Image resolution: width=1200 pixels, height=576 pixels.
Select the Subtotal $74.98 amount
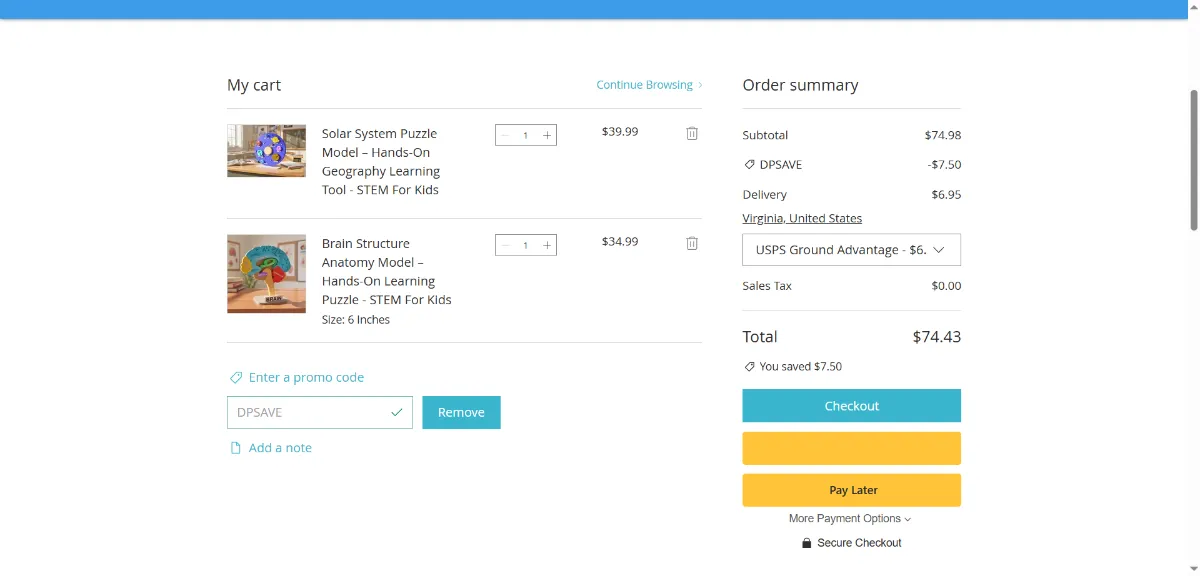click(943, 135)
